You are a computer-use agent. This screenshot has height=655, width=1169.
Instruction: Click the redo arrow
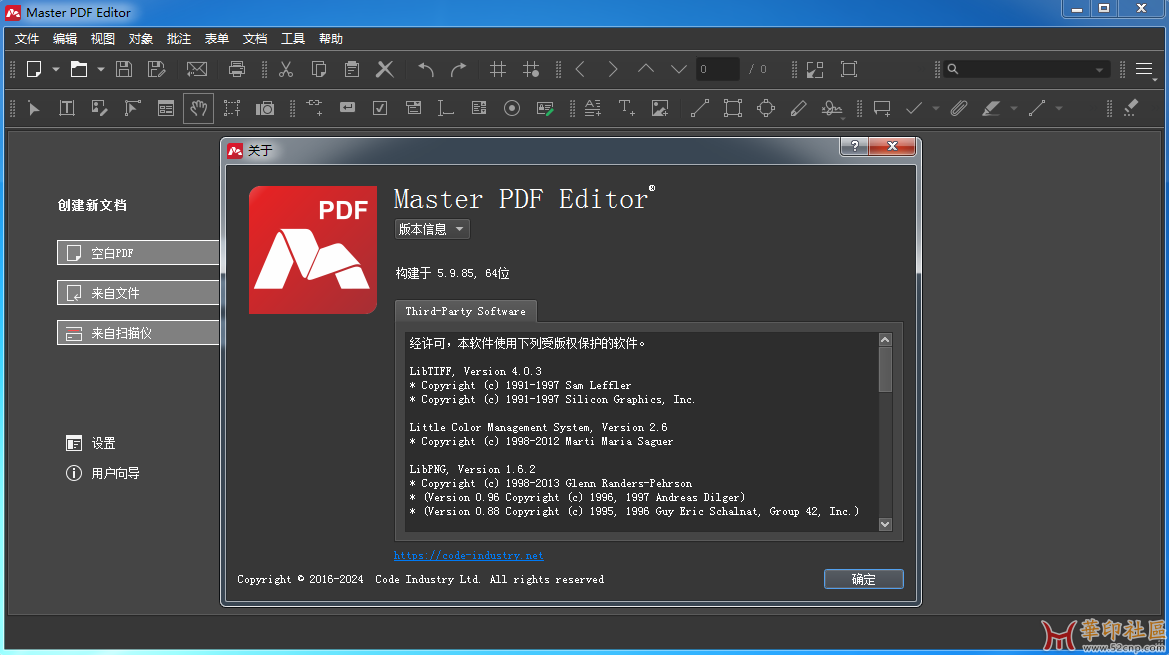tap(459, 69)
